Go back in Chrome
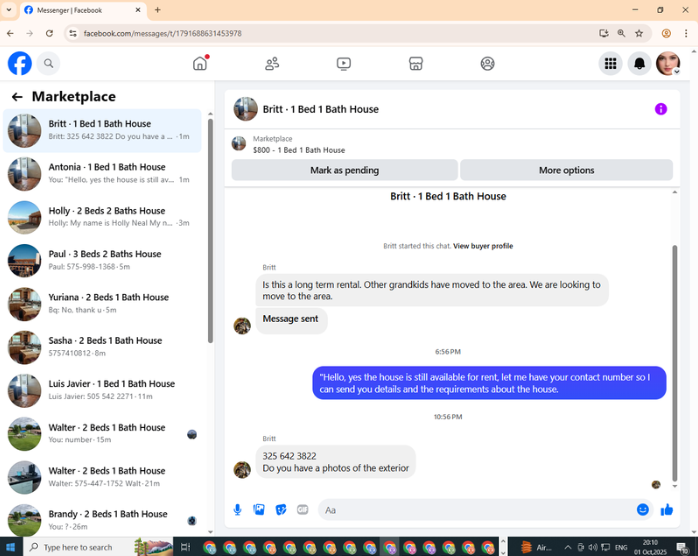The height and width of the screenshot is (556, 698). 10,33
